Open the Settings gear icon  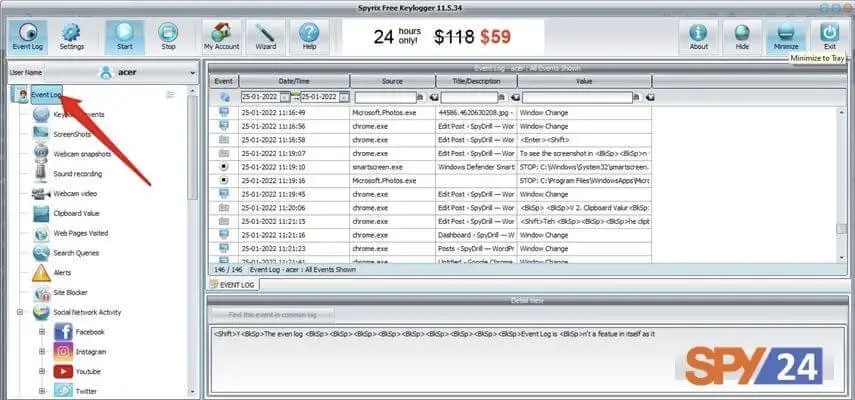(71, 37)
